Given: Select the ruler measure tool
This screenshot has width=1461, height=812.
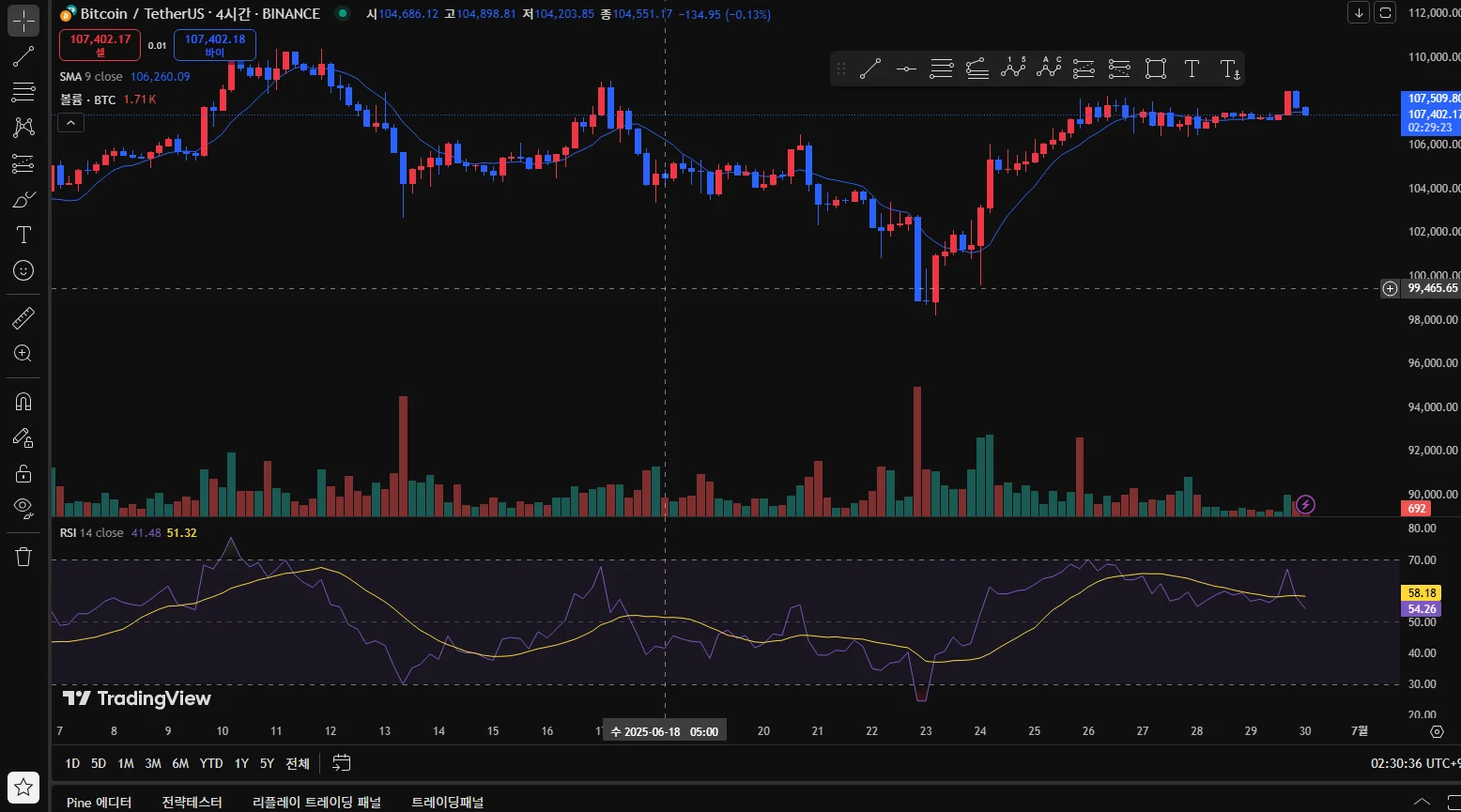Looking at the screenshot, I should click(23, 318).
